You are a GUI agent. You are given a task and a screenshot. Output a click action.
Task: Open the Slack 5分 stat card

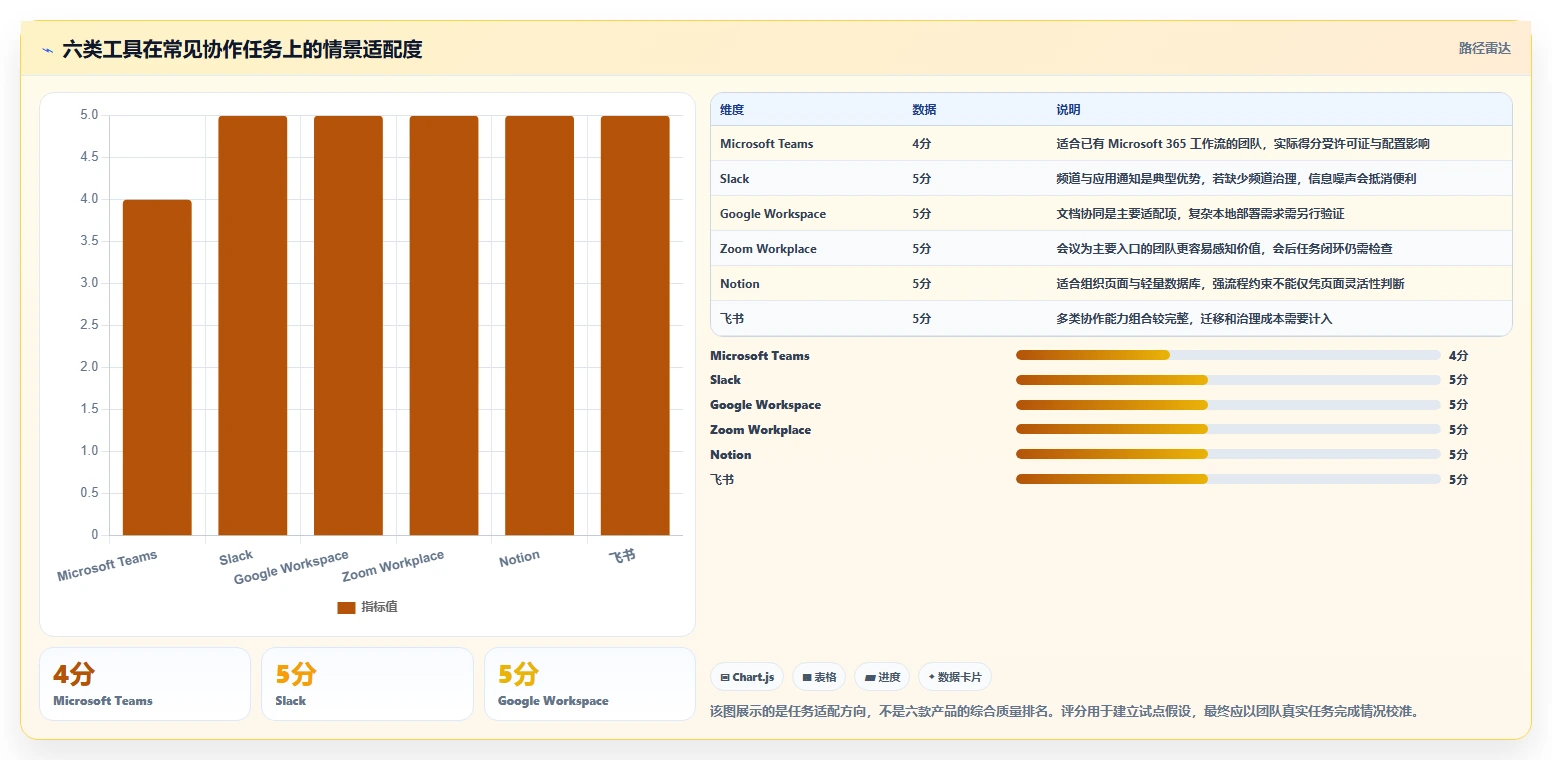pyautogui.click(x=367, y=684)
